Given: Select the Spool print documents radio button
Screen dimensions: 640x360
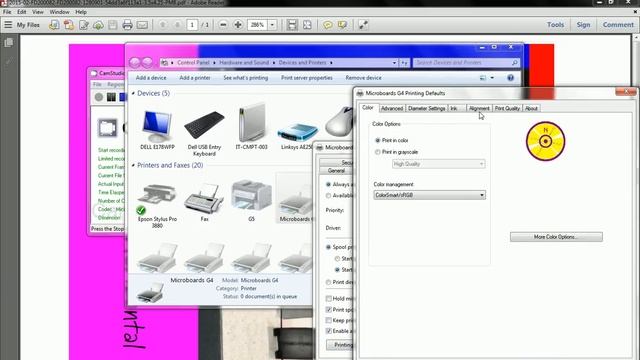Looking at the screenshot, I should tap(328, 247).
